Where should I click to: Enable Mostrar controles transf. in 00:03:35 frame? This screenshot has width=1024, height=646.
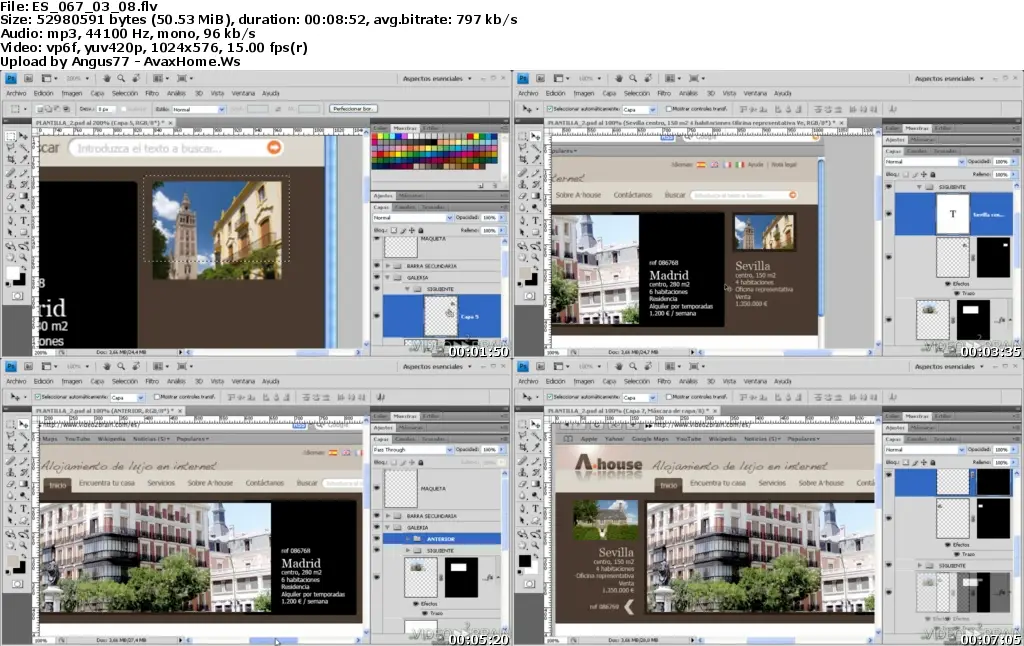click(x=669, y=109)
